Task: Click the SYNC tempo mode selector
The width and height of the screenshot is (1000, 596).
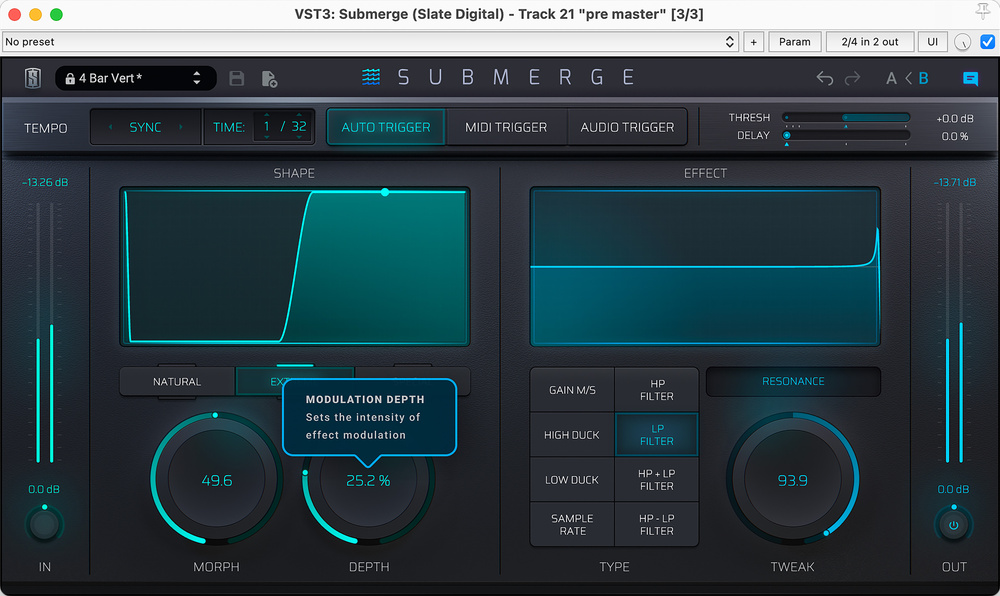Action: point(145,127)
